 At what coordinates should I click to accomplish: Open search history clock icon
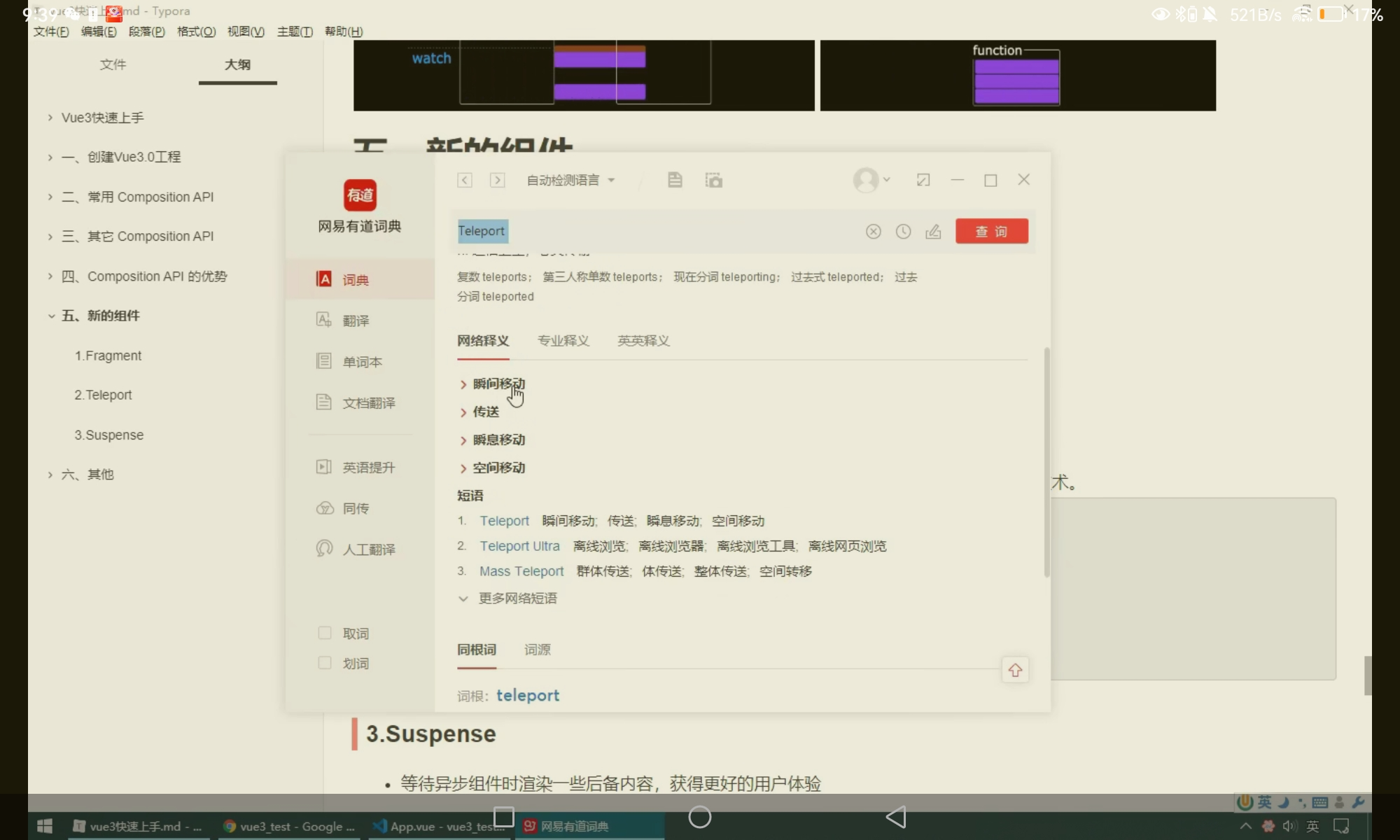click(x=903, y=232)
